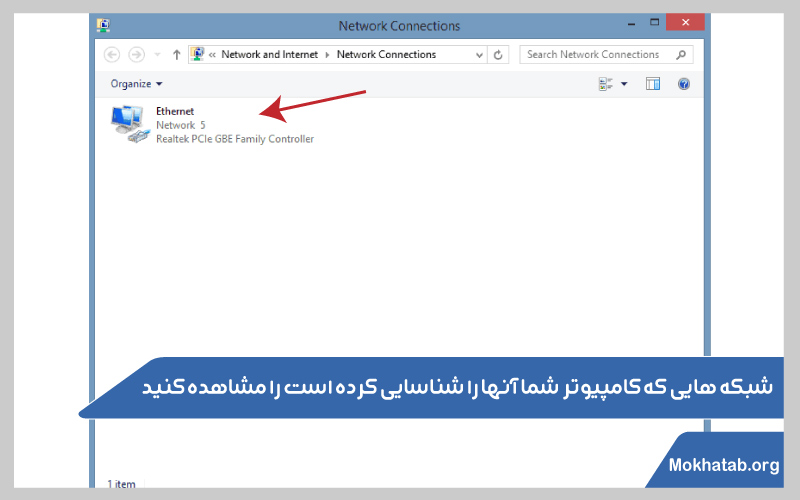Select the Ethernet connection name

pyautogui.click(x=175, y=111)
